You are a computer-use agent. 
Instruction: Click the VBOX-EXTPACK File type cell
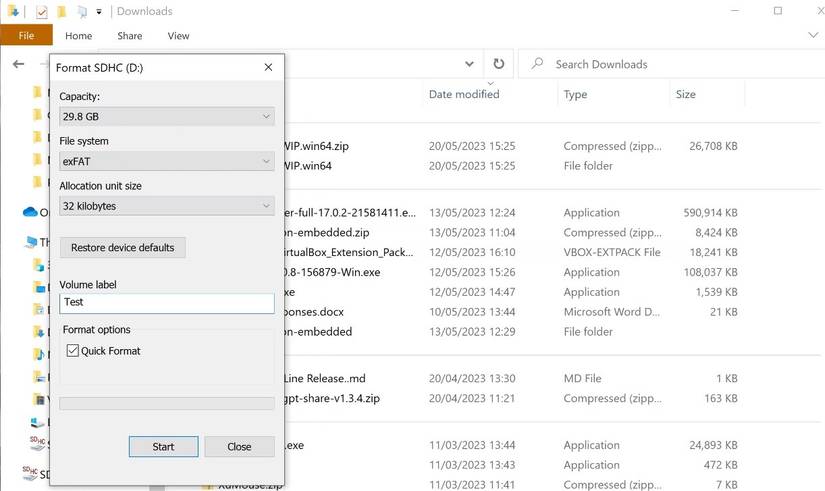pyautogui.click(x=612, y=252)
